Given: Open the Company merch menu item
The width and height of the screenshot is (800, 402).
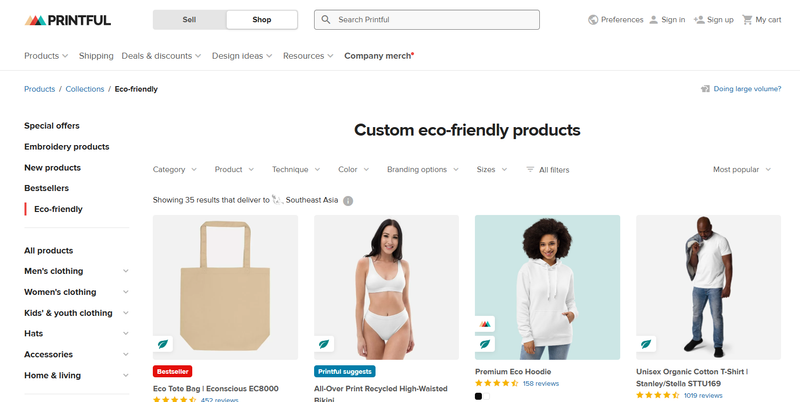Looking at the screenshot, I should point(378,56).
